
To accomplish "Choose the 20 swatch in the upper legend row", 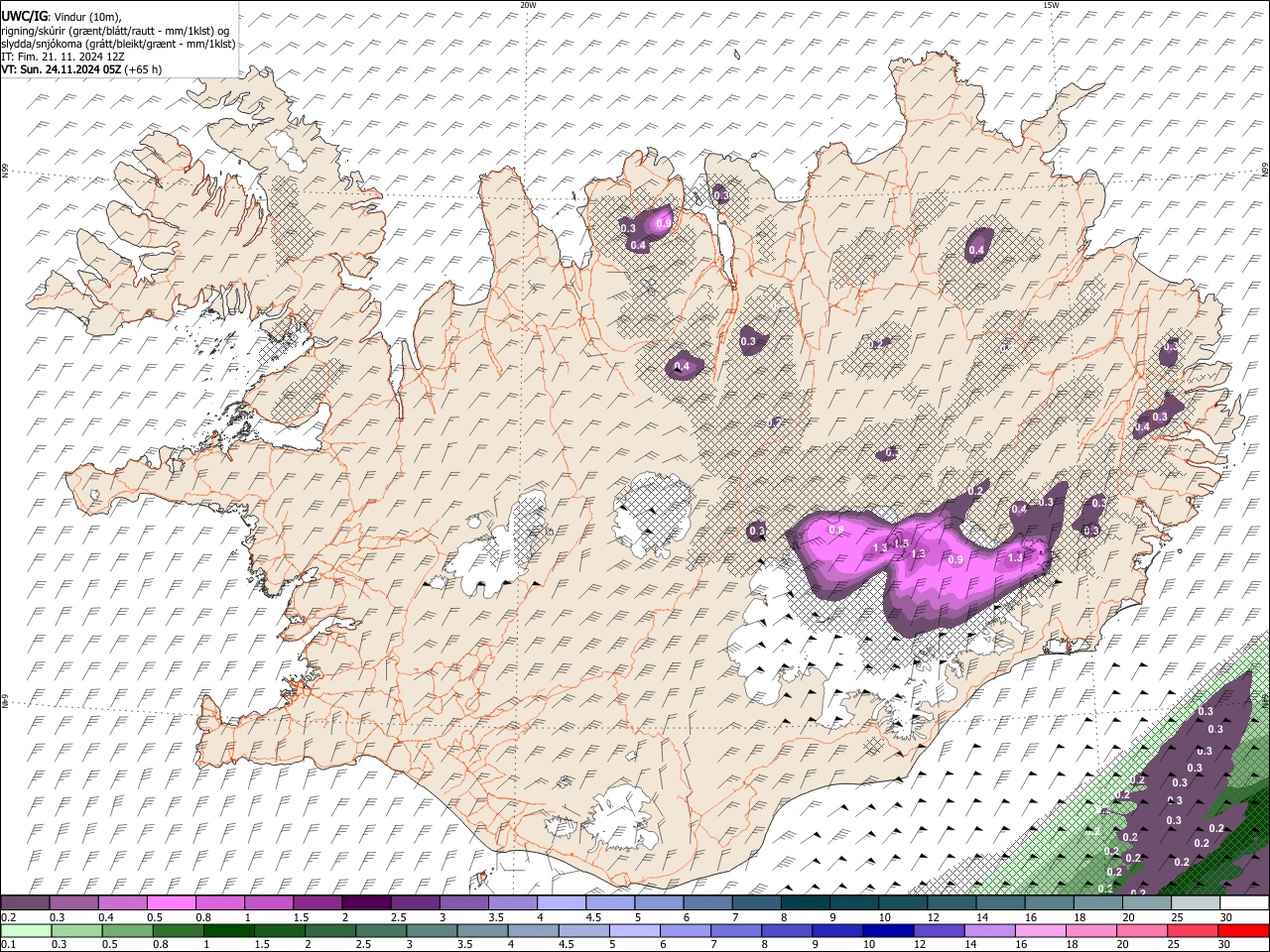I will 1146,903.
